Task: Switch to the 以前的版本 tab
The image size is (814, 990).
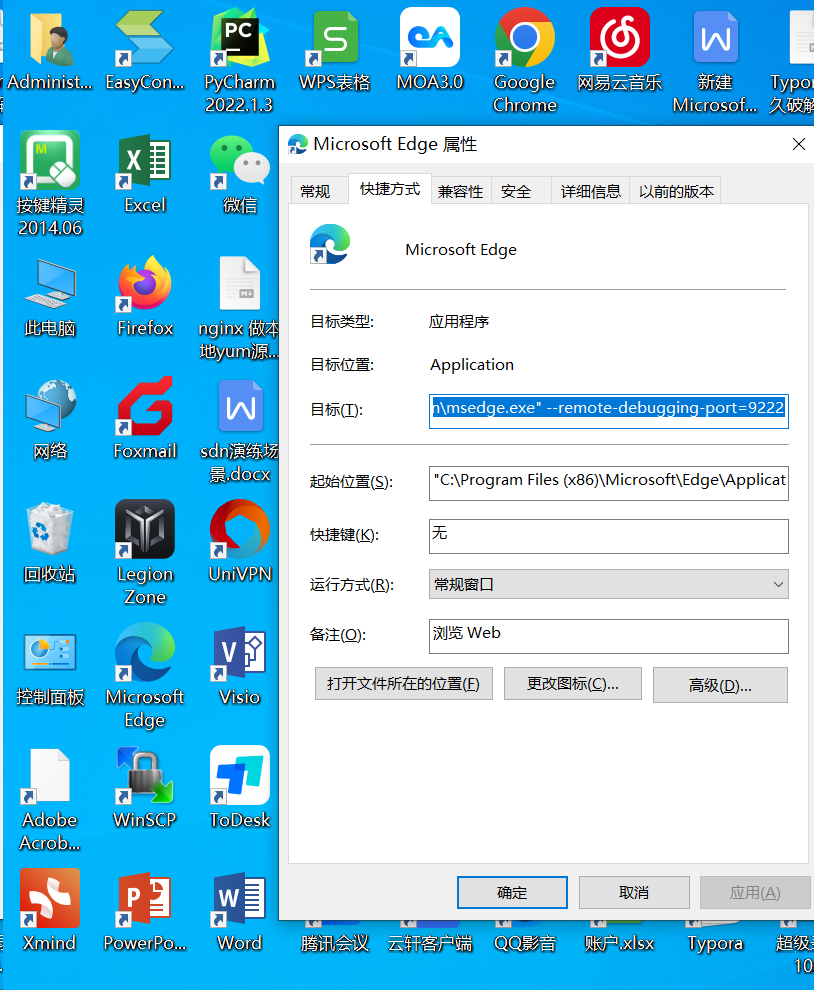Action: tap(676, 191)
